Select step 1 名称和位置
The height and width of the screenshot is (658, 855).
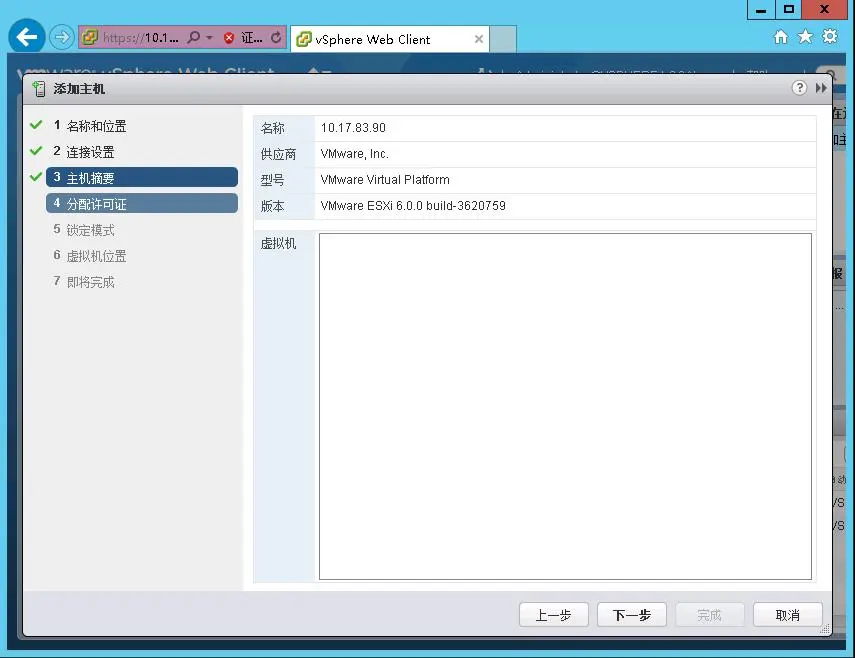(142, 126)
